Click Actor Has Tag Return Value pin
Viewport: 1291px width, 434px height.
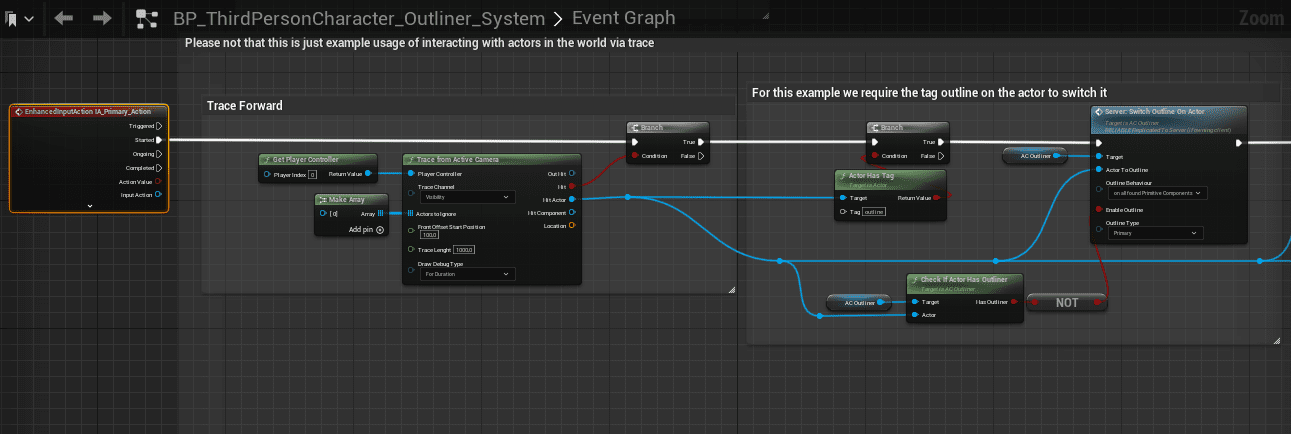pos(937,198)
